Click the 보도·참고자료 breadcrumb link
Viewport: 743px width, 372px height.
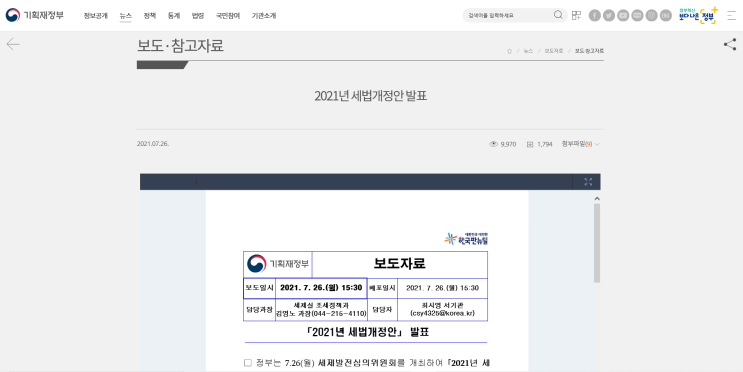click(589, 51)
